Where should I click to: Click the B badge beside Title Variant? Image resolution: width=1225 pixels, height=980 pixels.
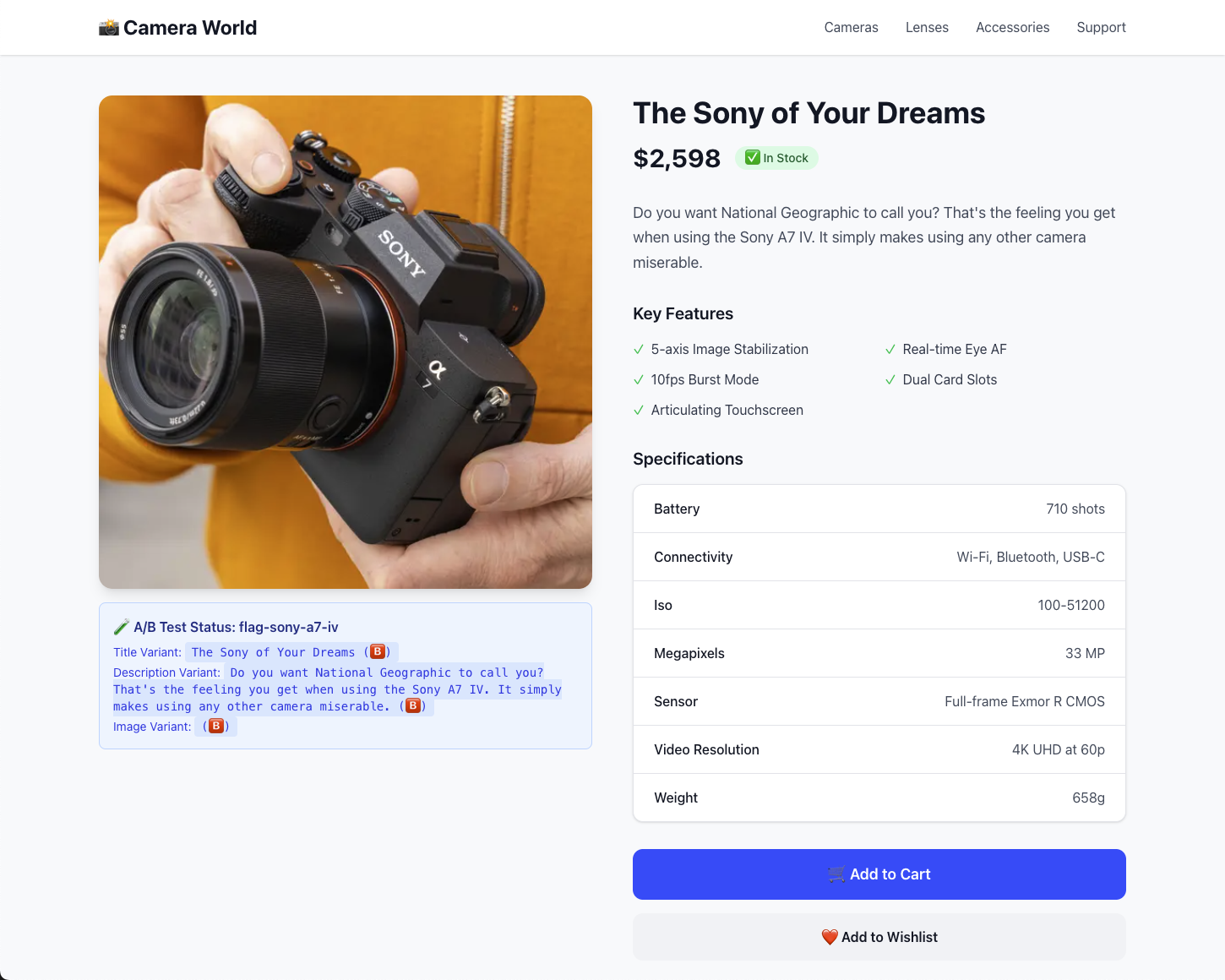(378, 651)
